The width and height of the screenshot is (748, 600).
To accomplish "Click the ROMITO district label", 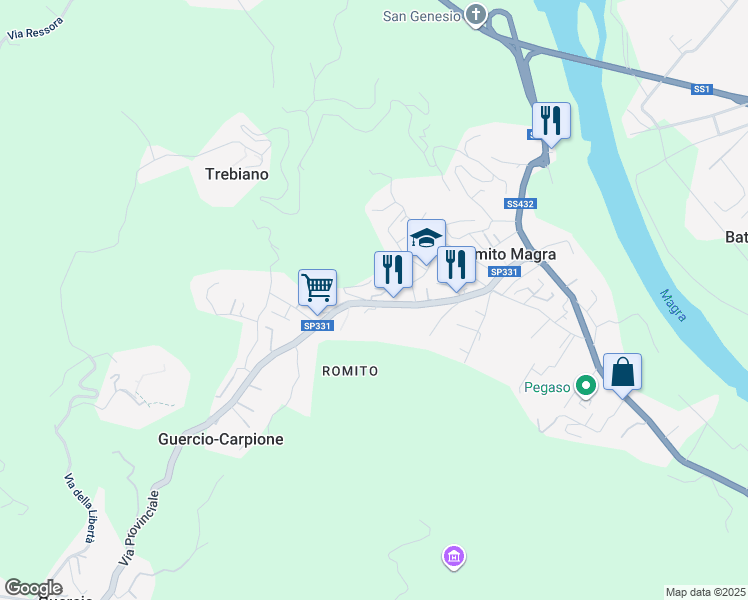I will coord(350,371).
